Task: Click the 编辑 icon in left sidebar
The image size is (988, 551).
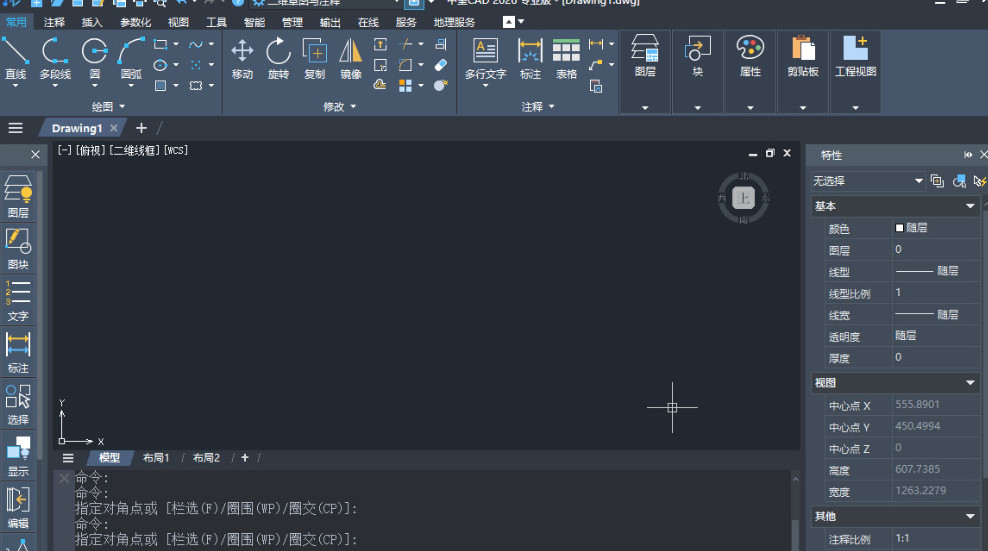Action: pos(18,507)
